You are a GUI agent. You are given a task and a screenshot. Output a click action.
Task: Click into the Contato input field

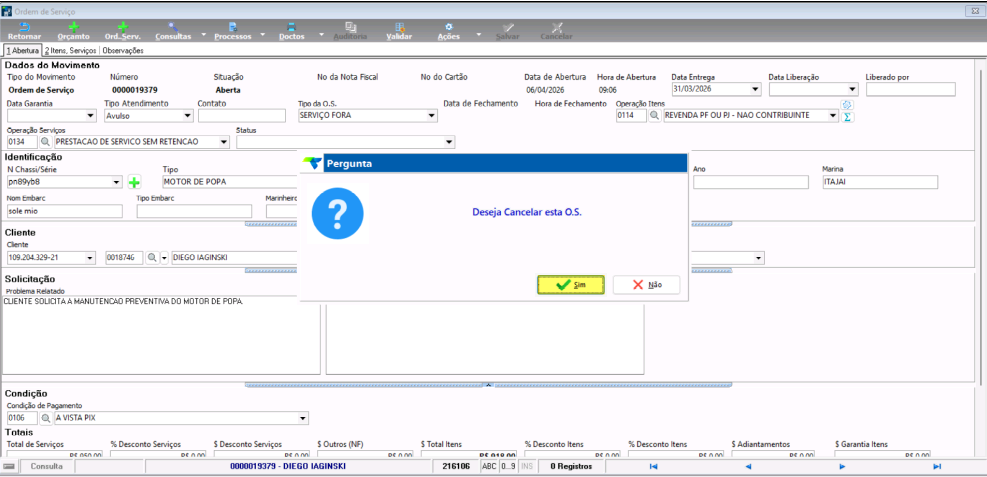(x=242, y=116)
